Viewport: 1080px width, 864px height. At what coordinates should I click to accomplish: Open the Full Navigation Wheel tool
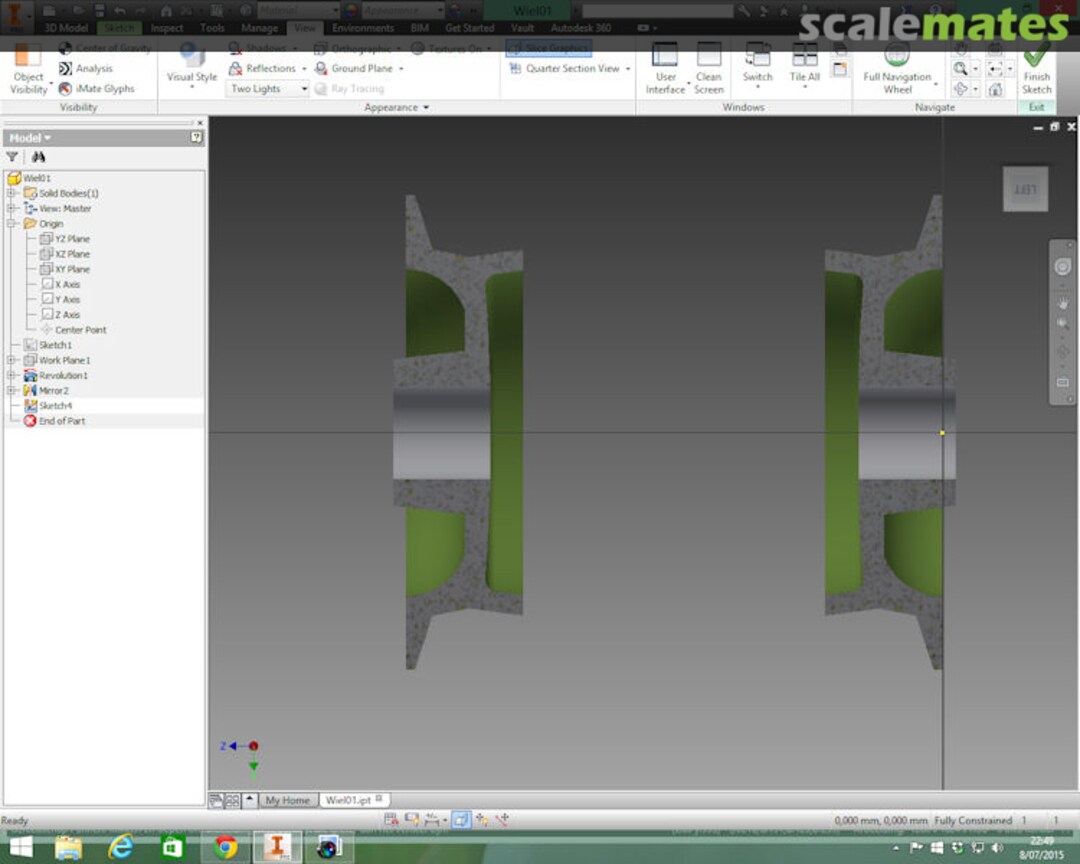[897, 57]
